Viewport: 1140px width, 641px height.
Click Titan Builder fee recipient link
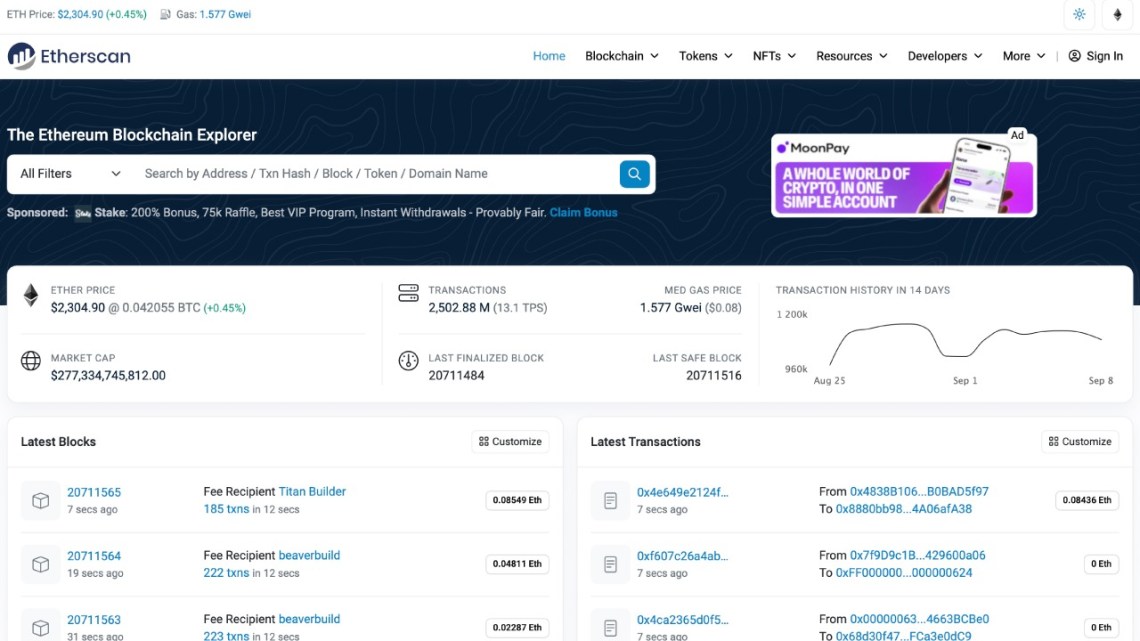[312, 491]
